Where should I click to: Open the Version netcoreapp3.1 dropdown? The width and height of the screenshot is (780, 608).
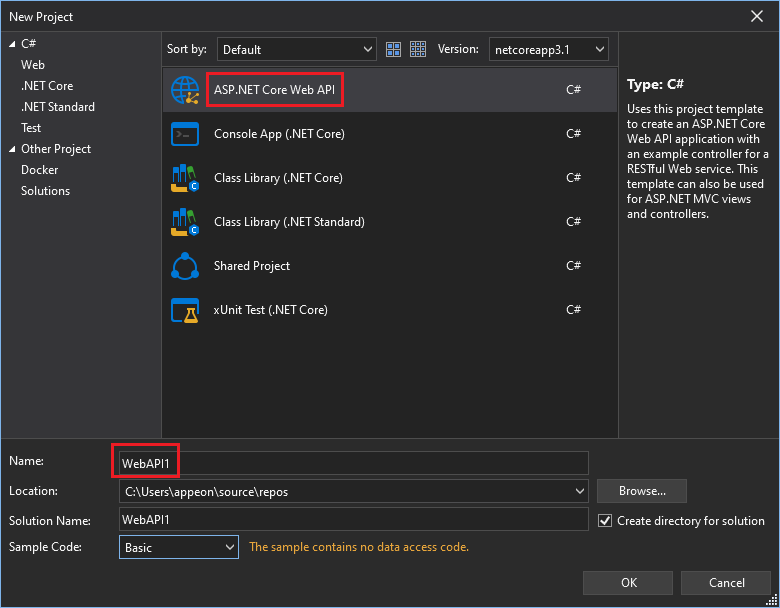548,49
